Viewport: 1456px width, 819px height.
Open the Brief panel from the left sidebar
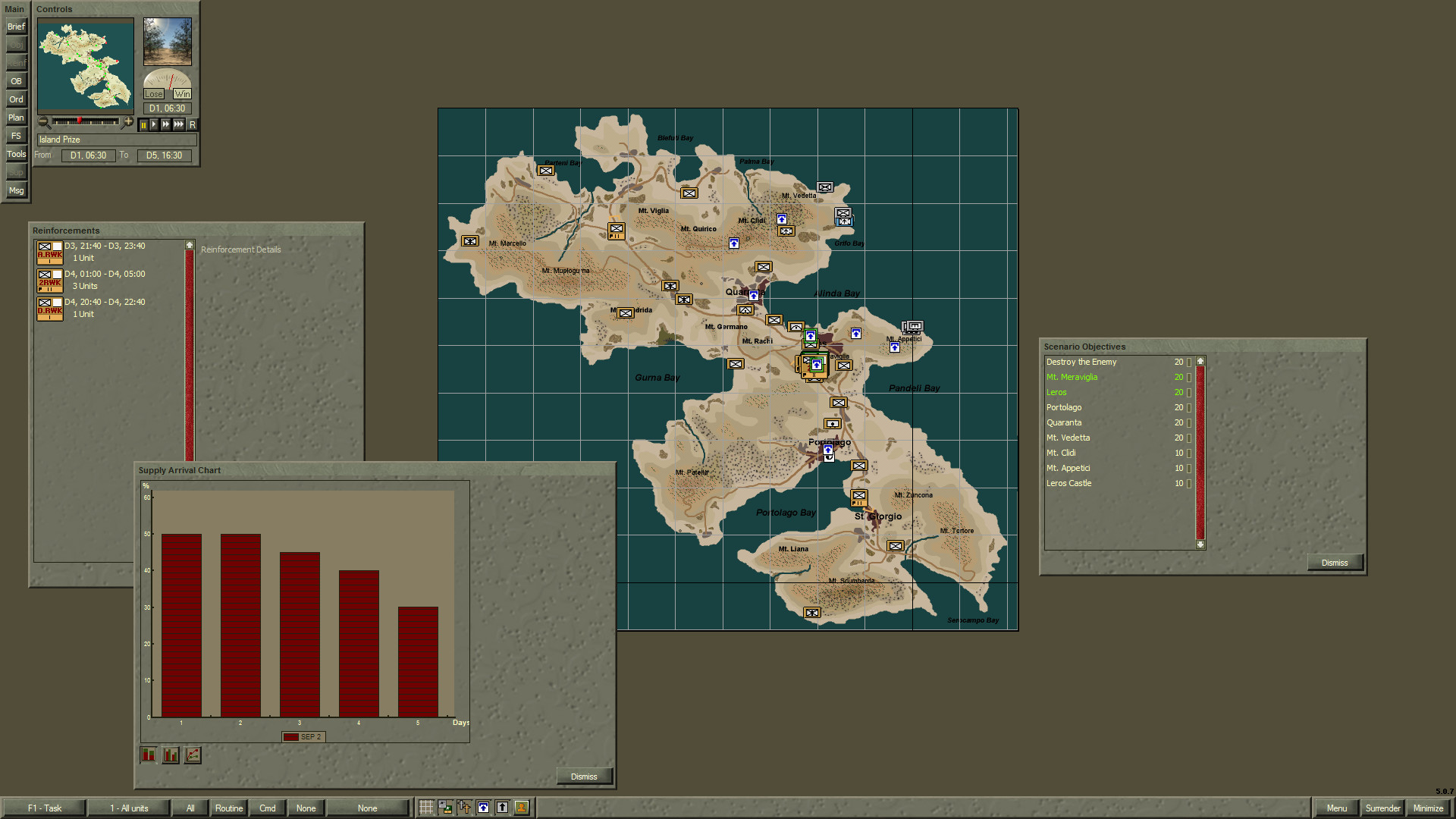click(x=16, y=26)
